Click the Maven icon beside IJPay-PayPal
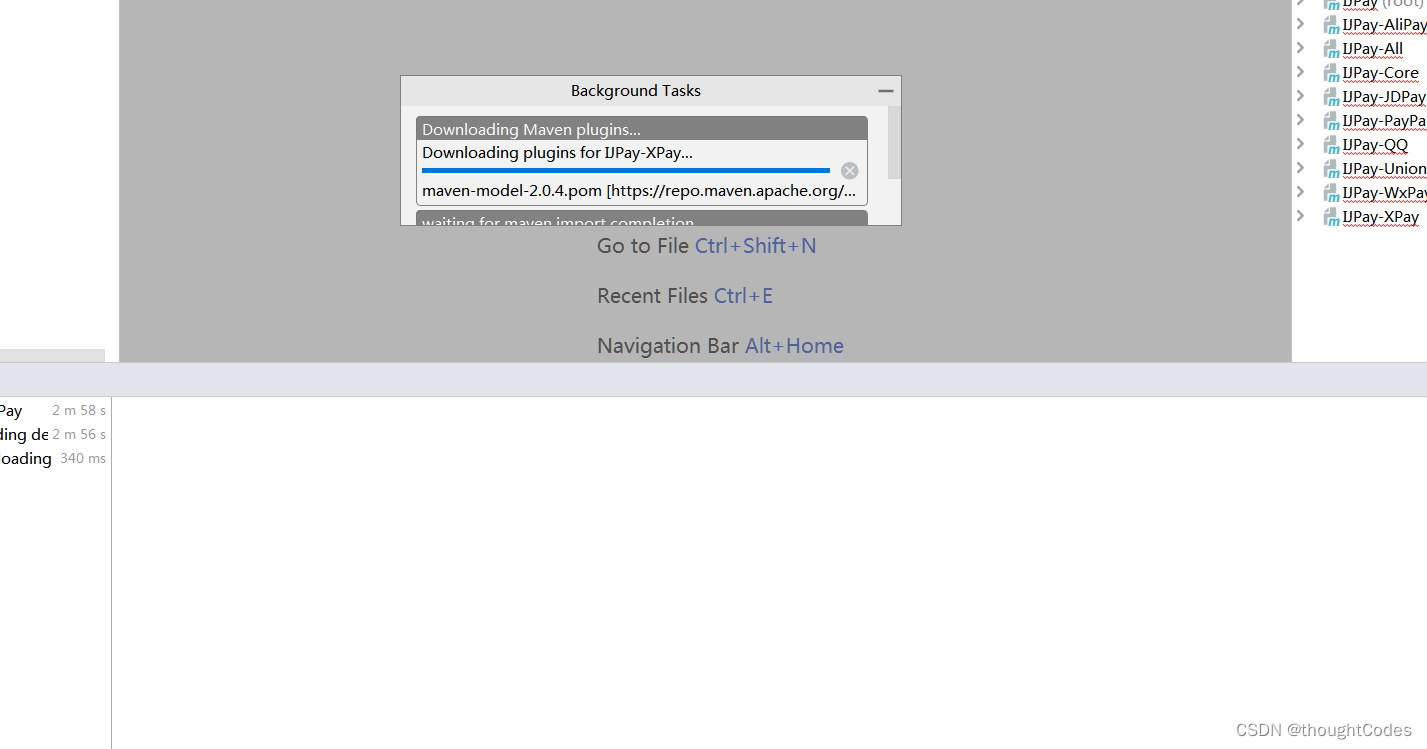This screenshot has height=749, width=1427. click(1331, 121)
